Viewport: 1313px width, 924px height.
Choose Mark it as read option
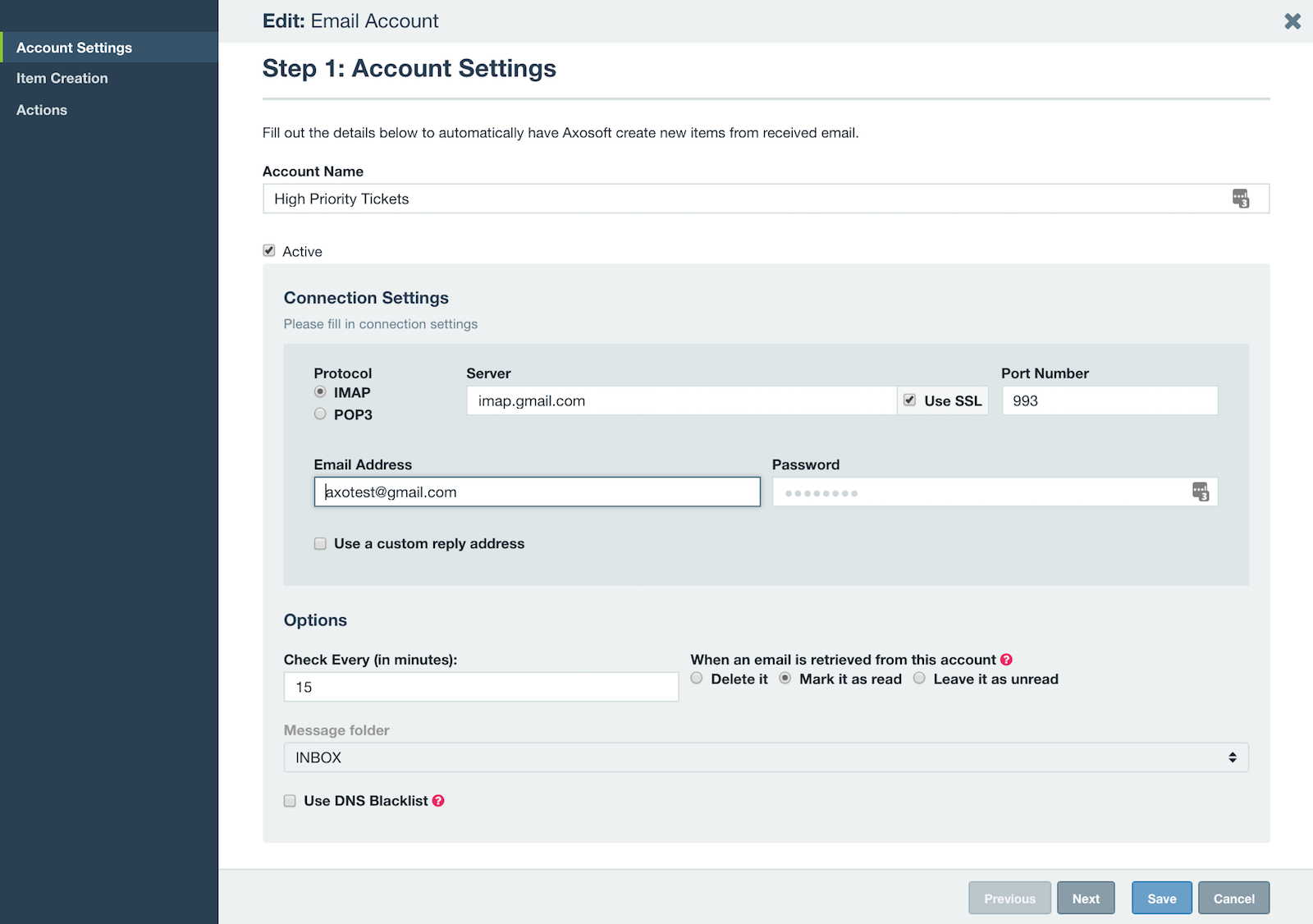(x=785, y=679)
